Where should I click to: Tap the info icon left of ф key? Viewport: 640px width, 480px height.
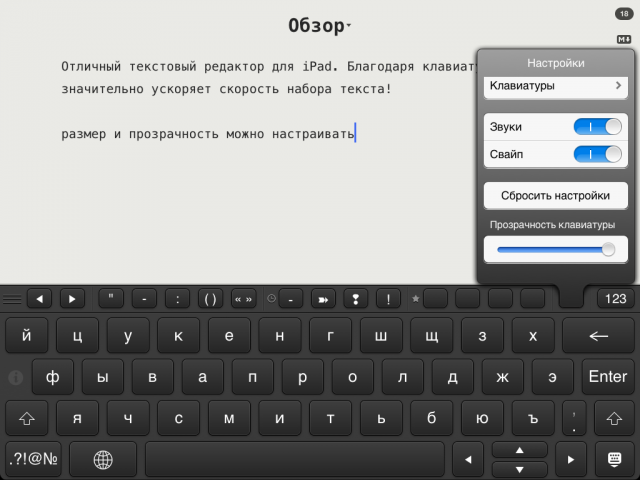(16, 377)
